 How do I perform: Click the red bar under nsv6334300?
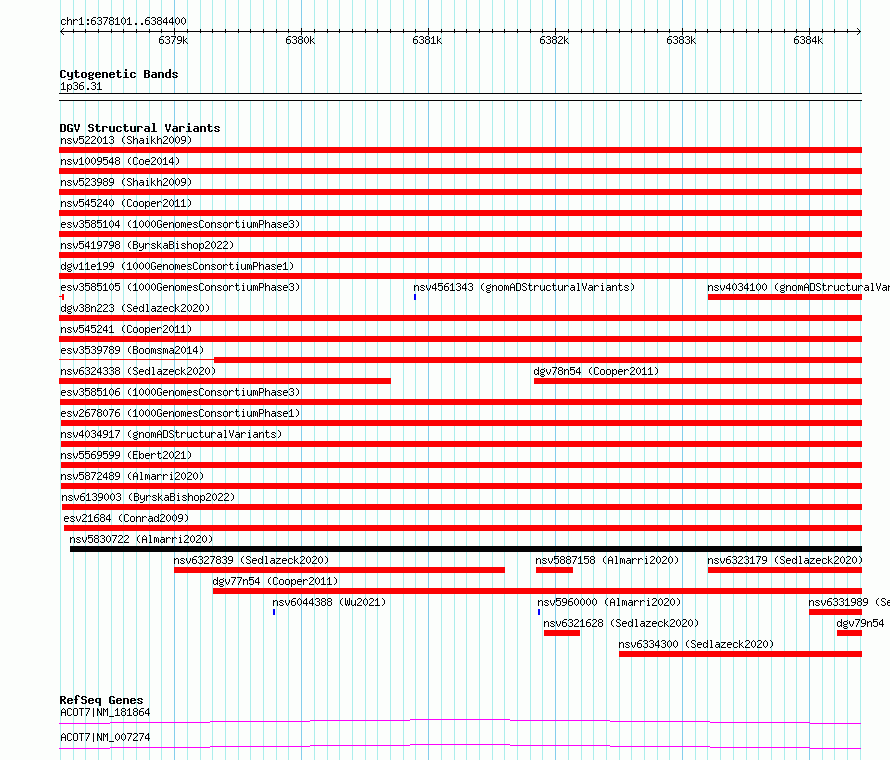click(x=740, y=654)
